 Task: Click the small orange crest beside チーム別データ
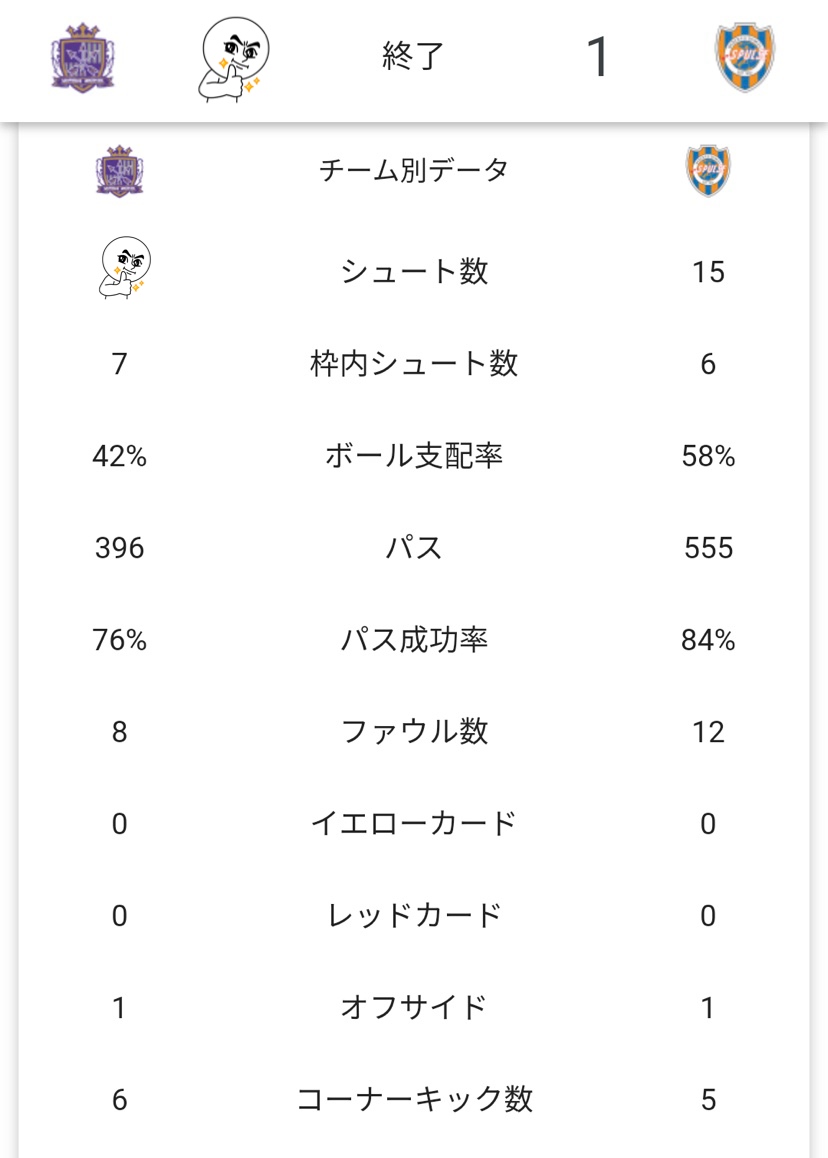(x=708, y=170)
